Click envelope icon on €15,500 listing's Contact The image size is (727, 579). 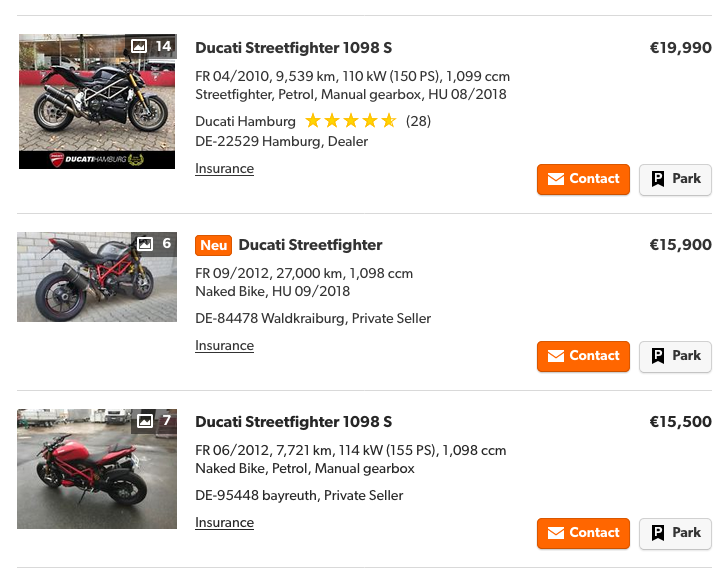[x=556, y=533]
